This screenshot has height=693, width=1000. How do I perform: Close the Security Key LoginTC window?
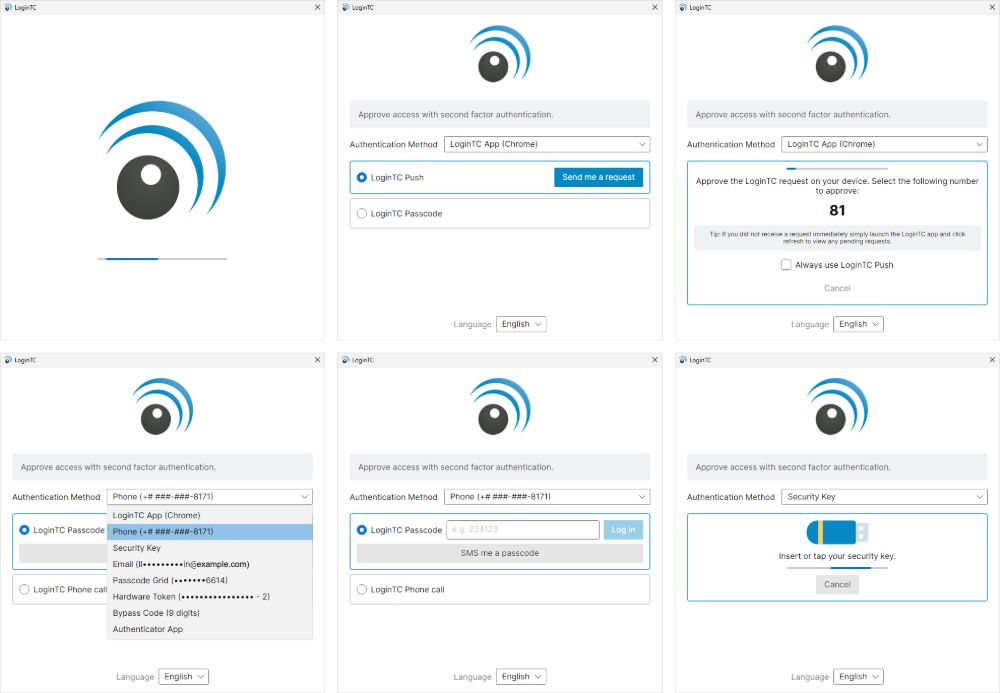(992, 360)
